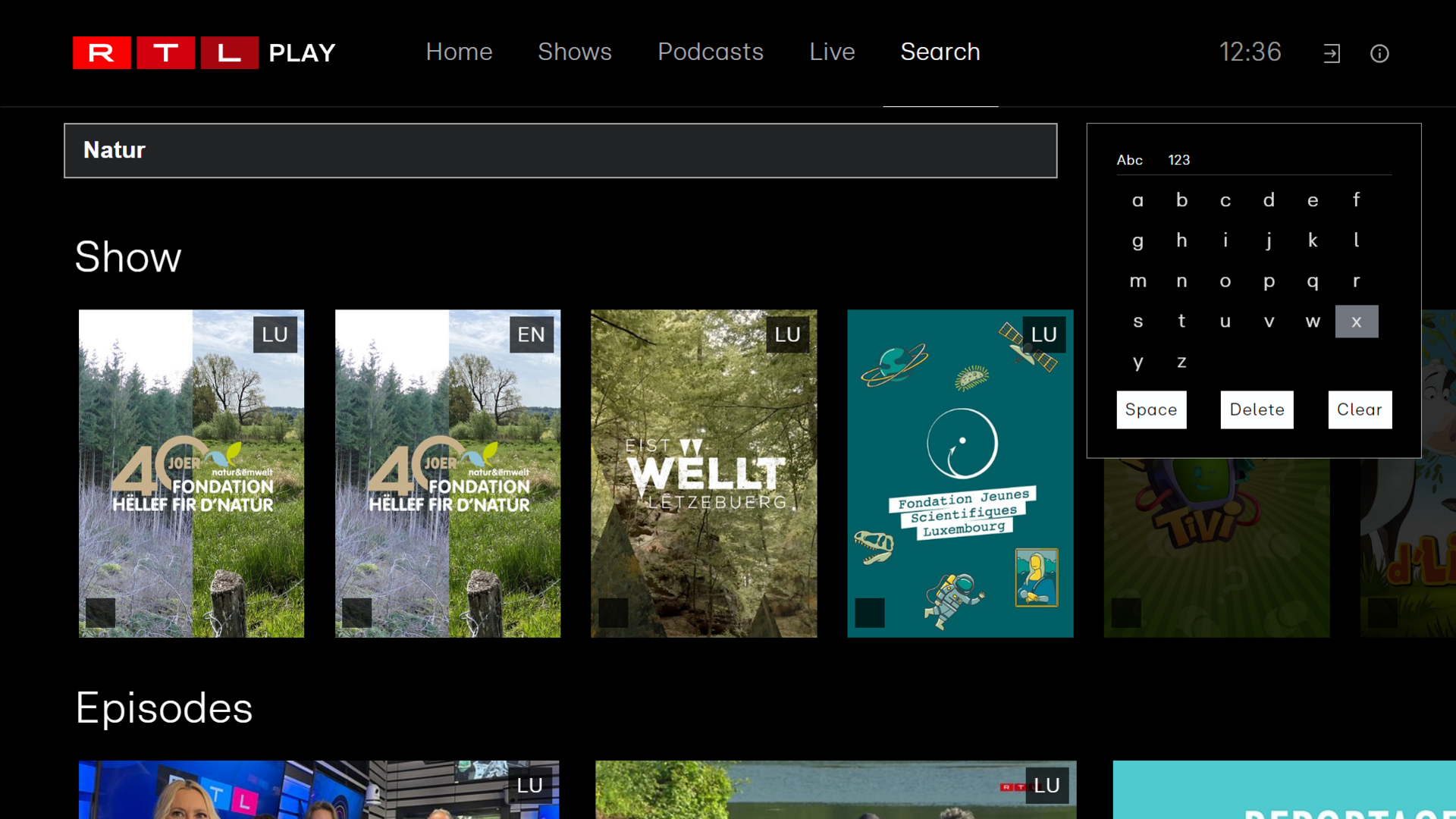Open the Tivi show poster
This screenshot has width=1456, height=819.
point(1217,548)
